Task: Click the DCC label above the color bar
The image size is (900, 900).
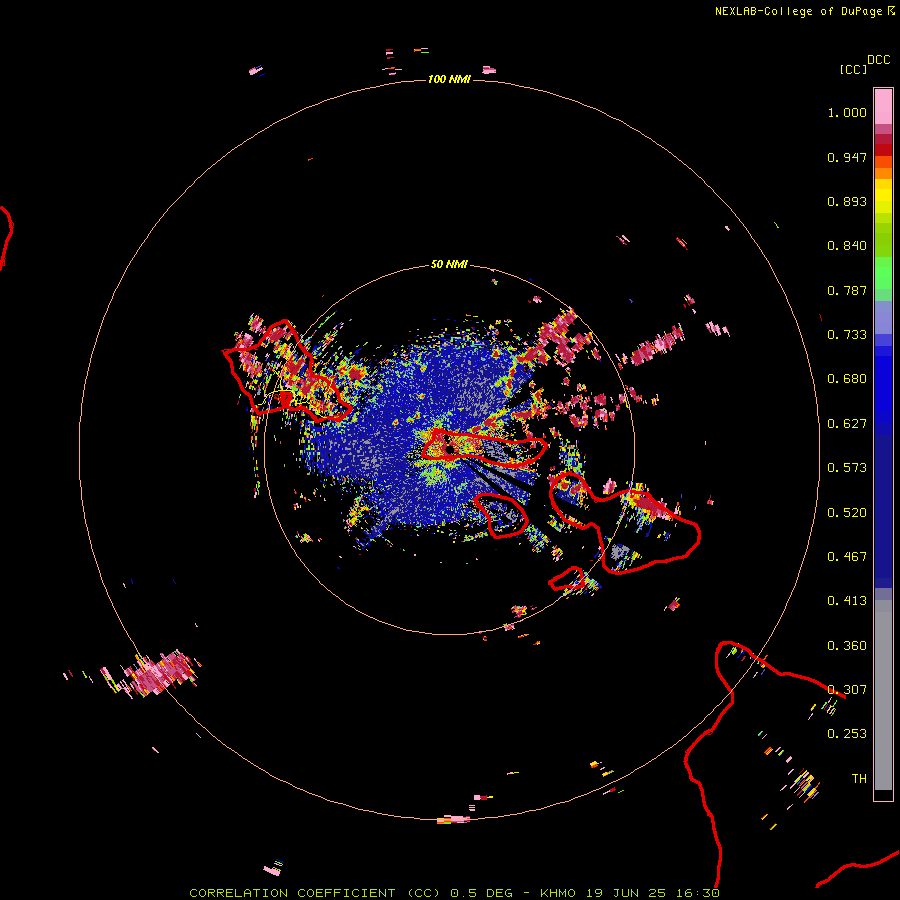Action: pos(879,60)
